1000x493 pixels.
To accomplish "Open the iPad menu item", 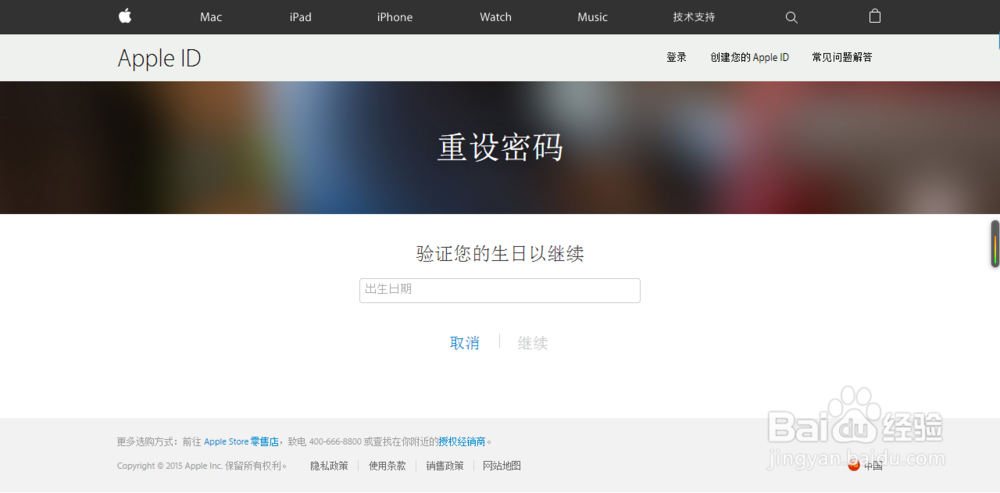I will pos(300,17).
